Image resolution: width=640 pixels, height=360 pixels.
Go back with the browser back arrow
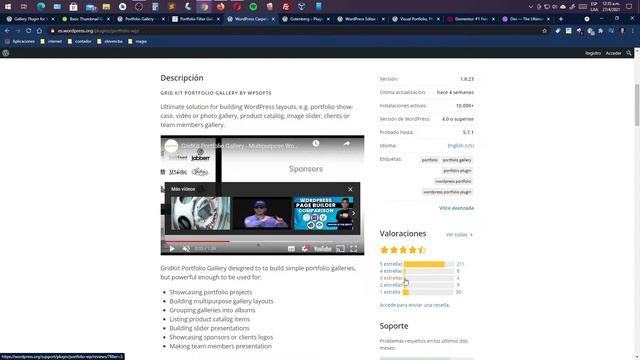tap(7, 31)
